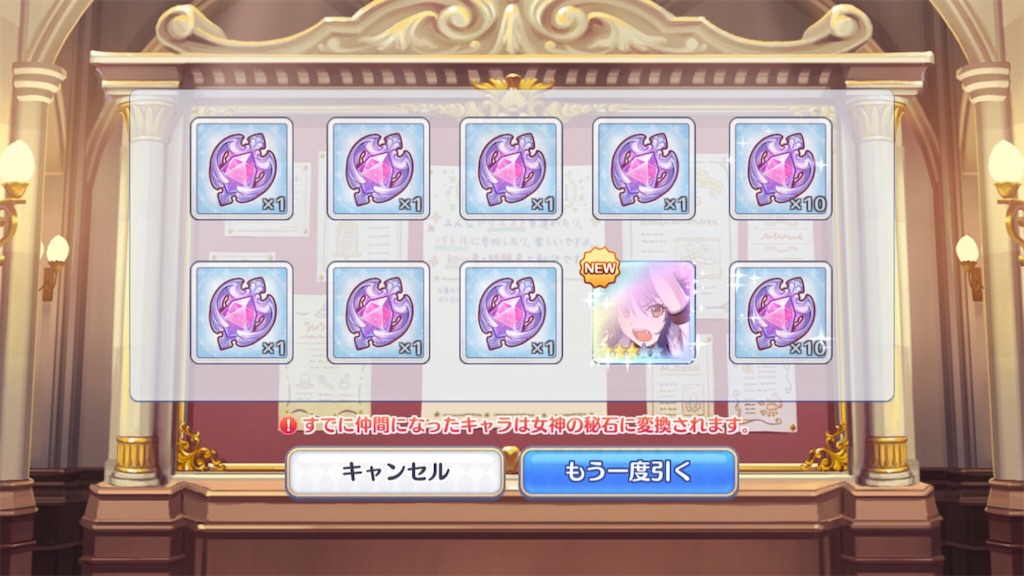Viewport: 1024px width, 576px height.
Task: Click the red exclamation warning icon
Action: pos(288,426)
